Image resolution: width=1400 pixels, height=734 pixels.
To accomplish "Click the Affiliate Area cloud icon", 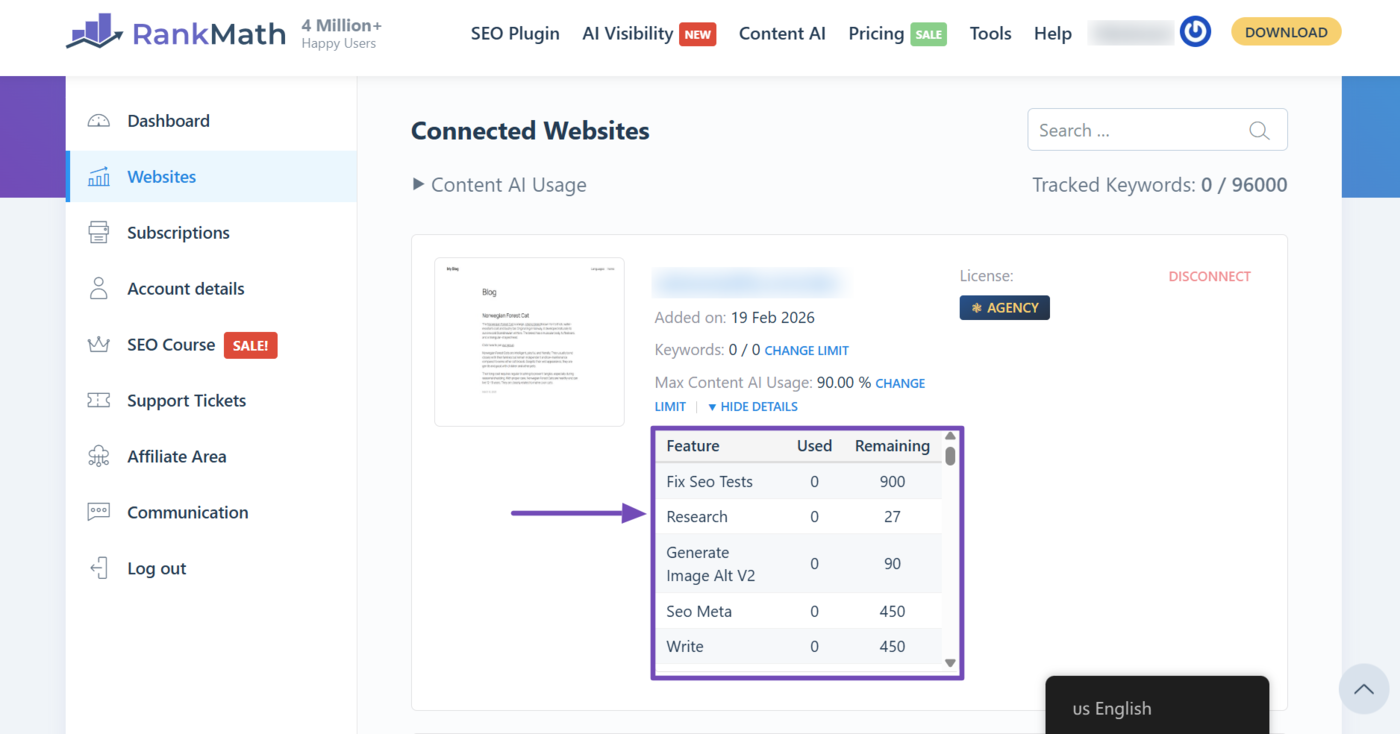I will coord(98,457).
